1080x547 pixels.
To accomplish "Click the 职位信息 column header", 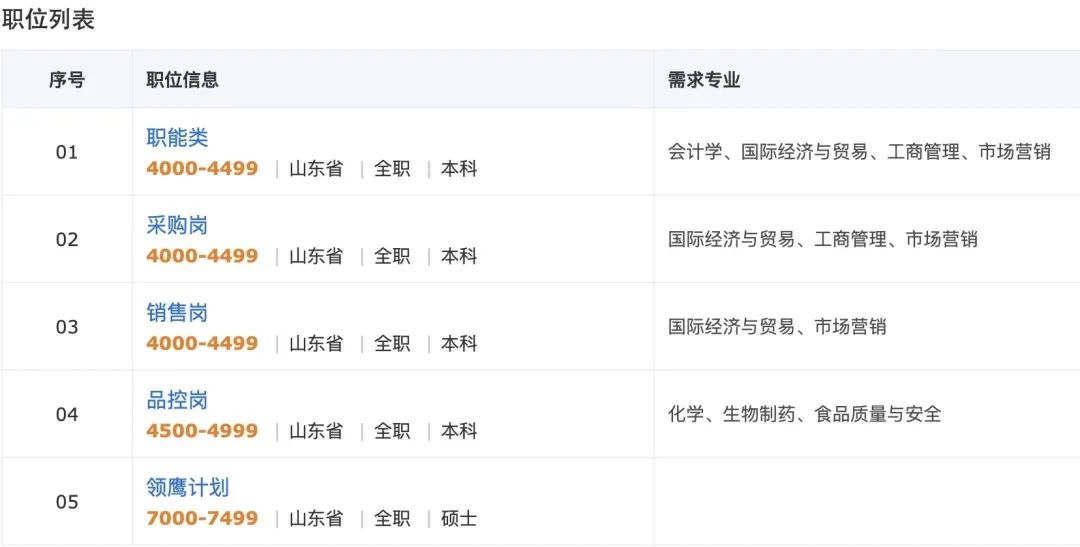I will [182, 80].
